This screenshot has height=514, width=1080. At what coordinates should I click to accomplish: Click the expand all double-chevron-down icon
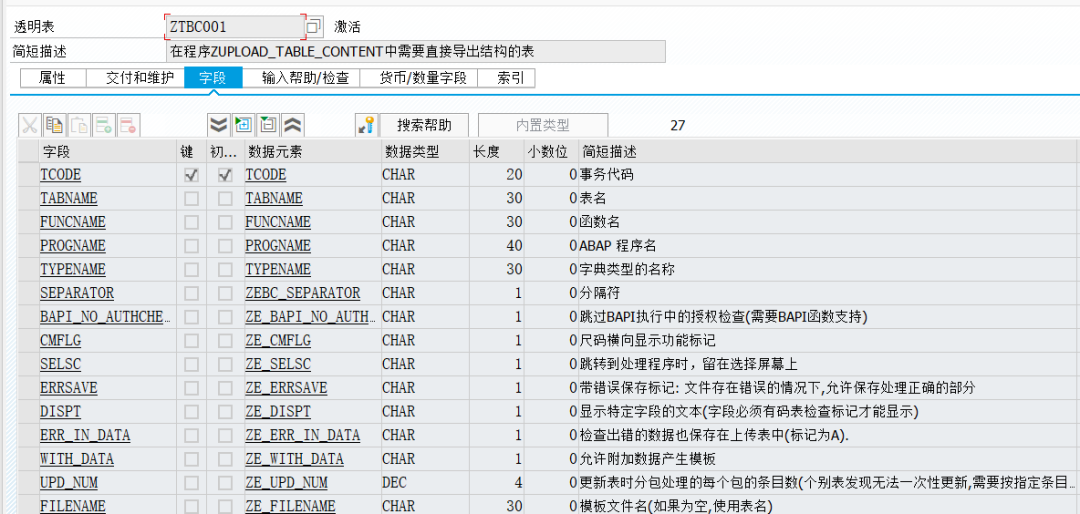click(219, 125)
